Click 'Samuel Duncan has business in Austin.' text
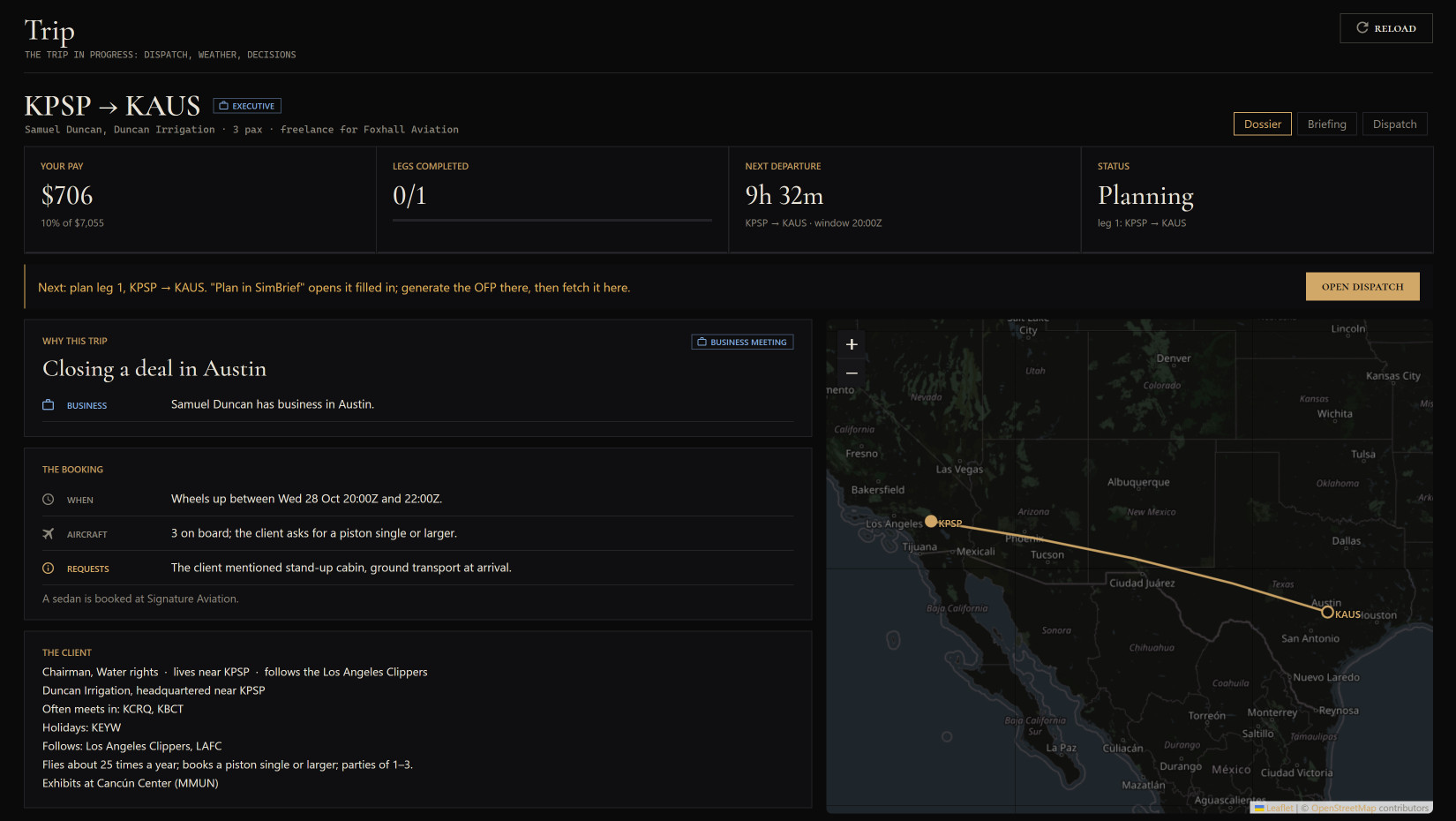The width and height of the screenshot is (1456, 821). (x=273, y=404)
